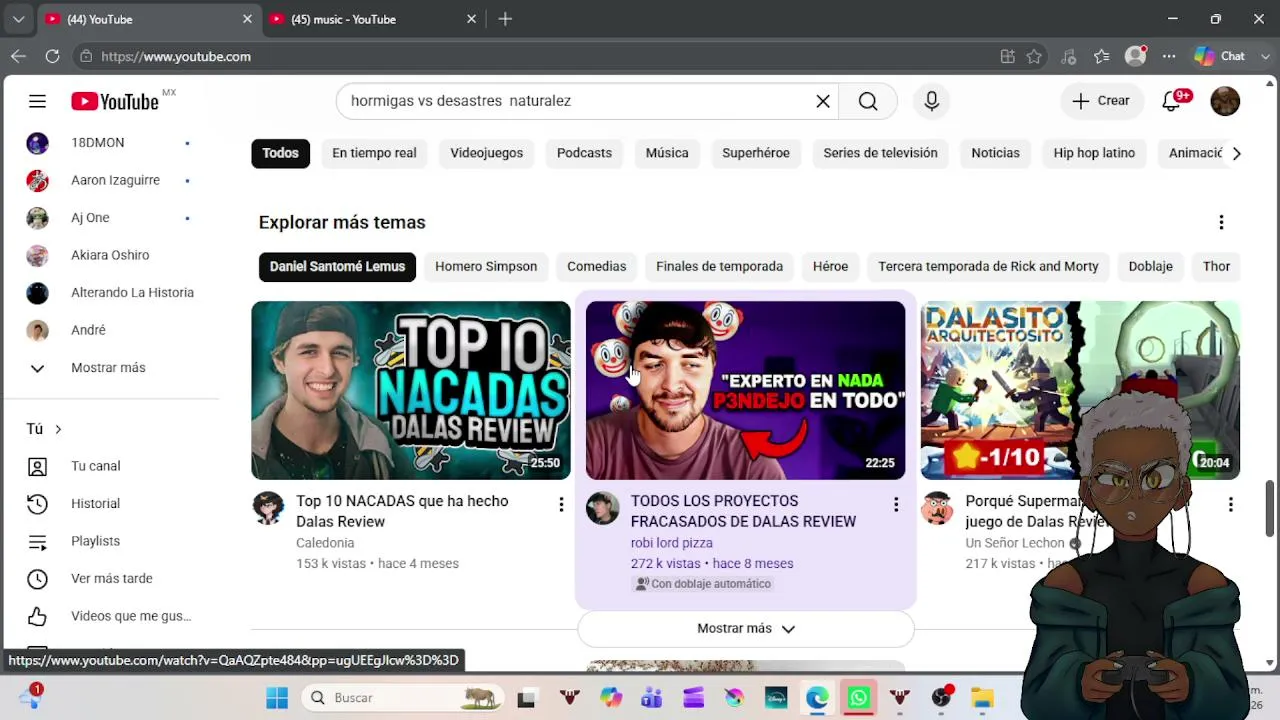Open the YouTube guide hamburger menu

(37, 101)
